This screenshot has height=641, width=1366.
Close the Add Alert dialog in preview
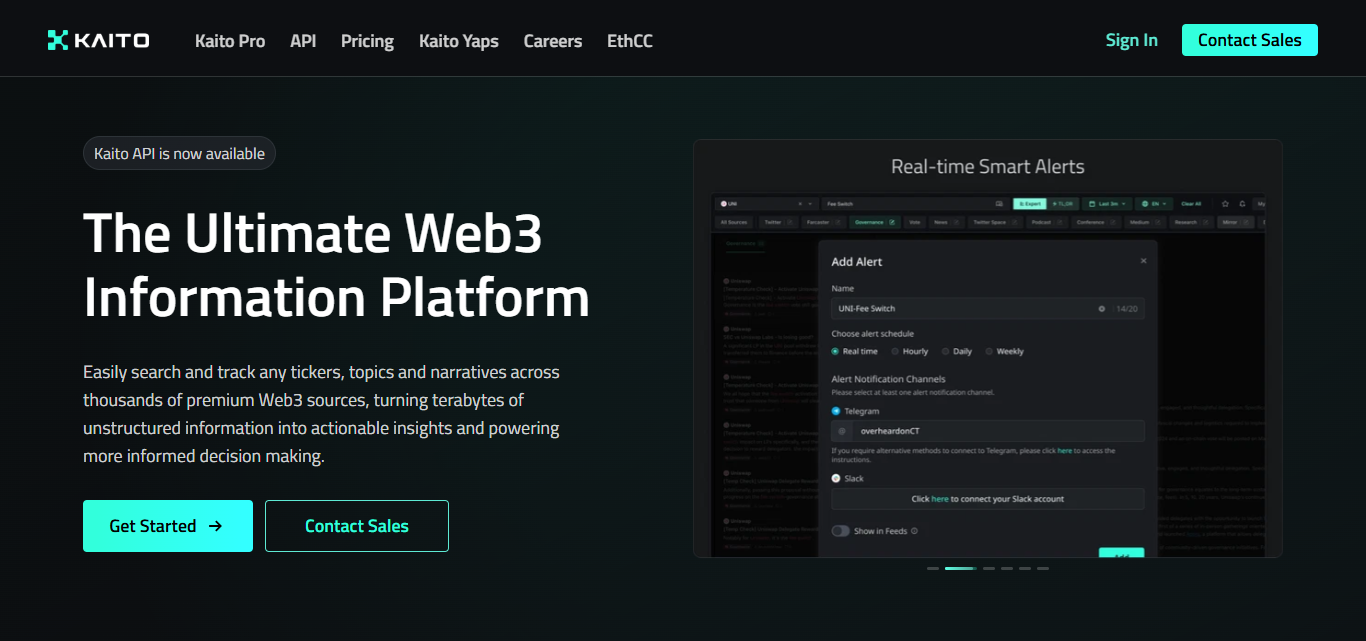coord(1143,261)
